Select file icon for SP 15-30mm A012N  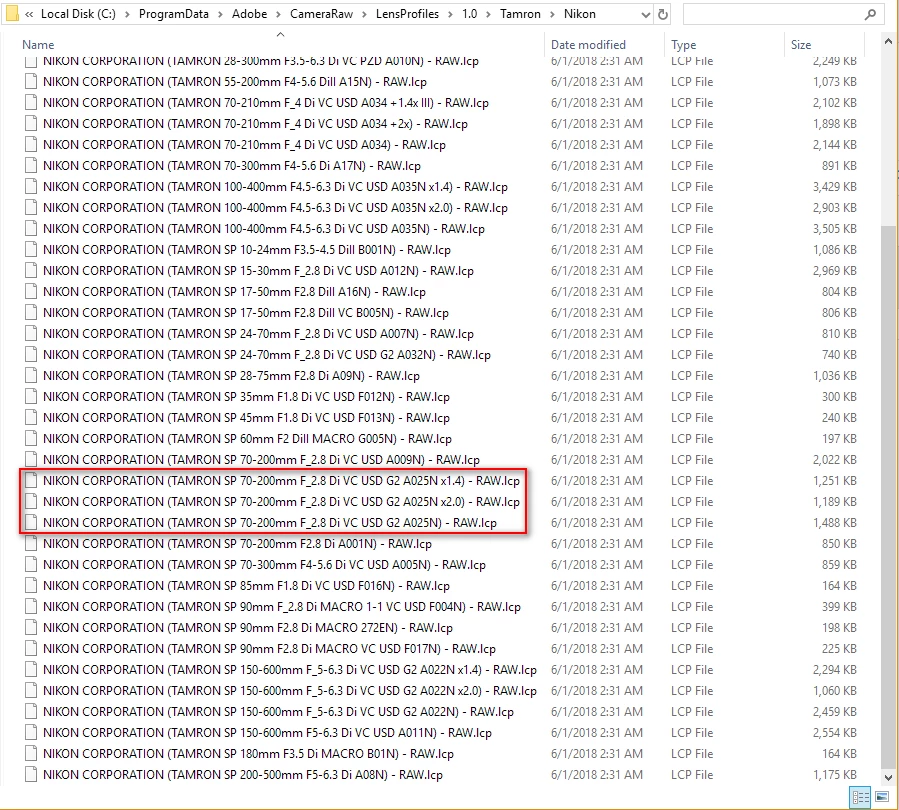31,271
